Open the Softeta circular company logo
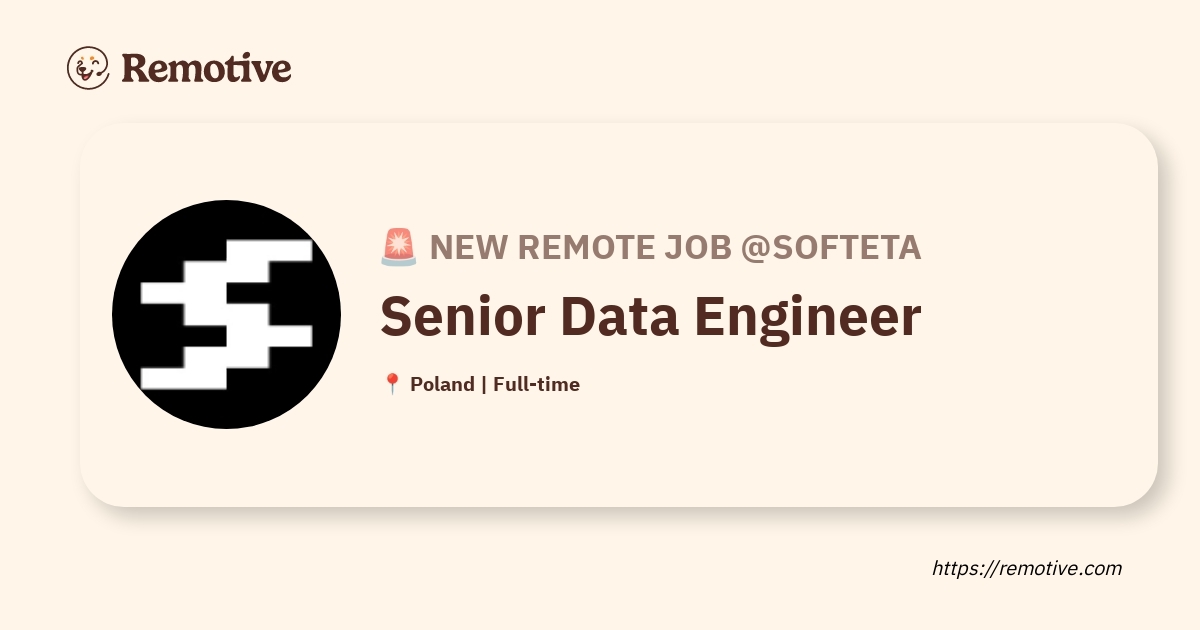 pos(226,315)
